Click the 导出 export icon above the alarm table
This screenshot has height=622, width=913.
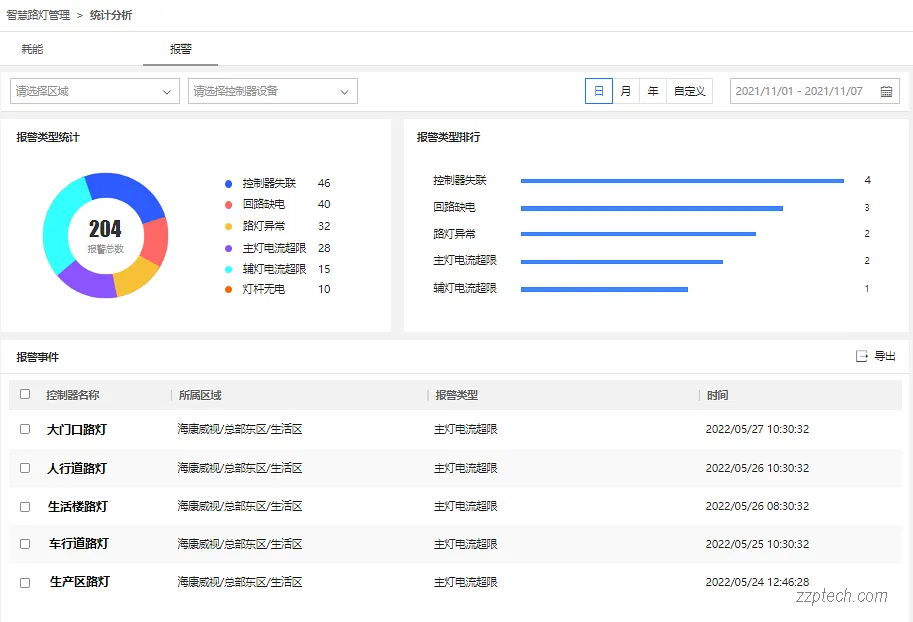(x=863, y=357)
